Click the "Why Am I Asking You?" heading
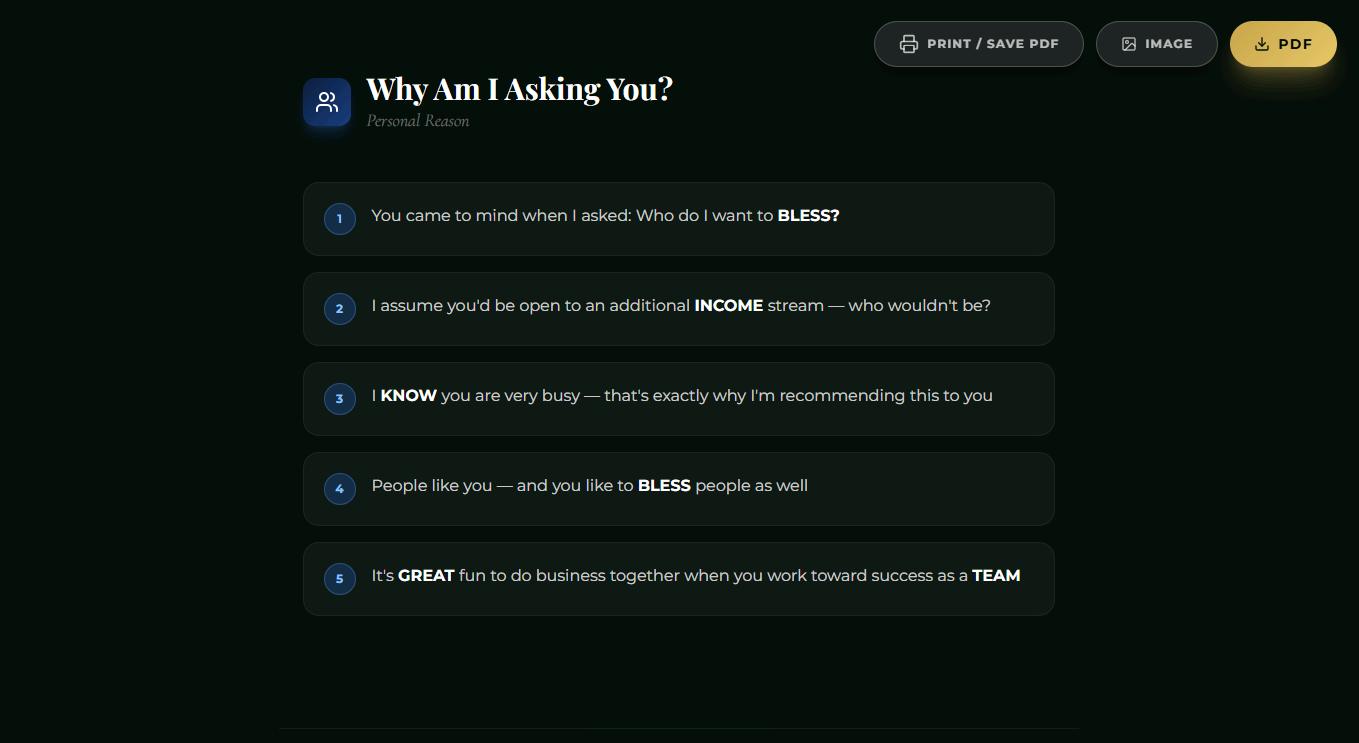This screenshot has width=1359, height=743. pyautogui.click(x=519, y=89)
